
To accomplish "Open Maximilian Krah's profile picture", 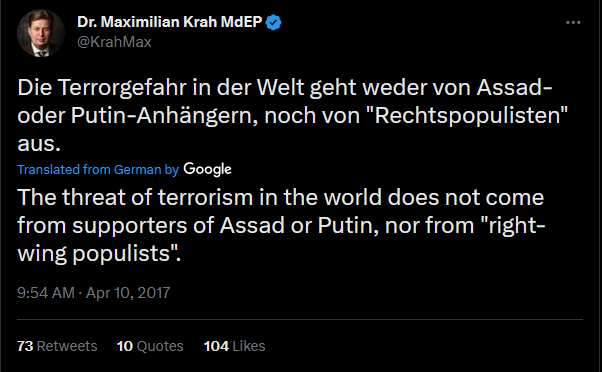I will tap(41, 33).
